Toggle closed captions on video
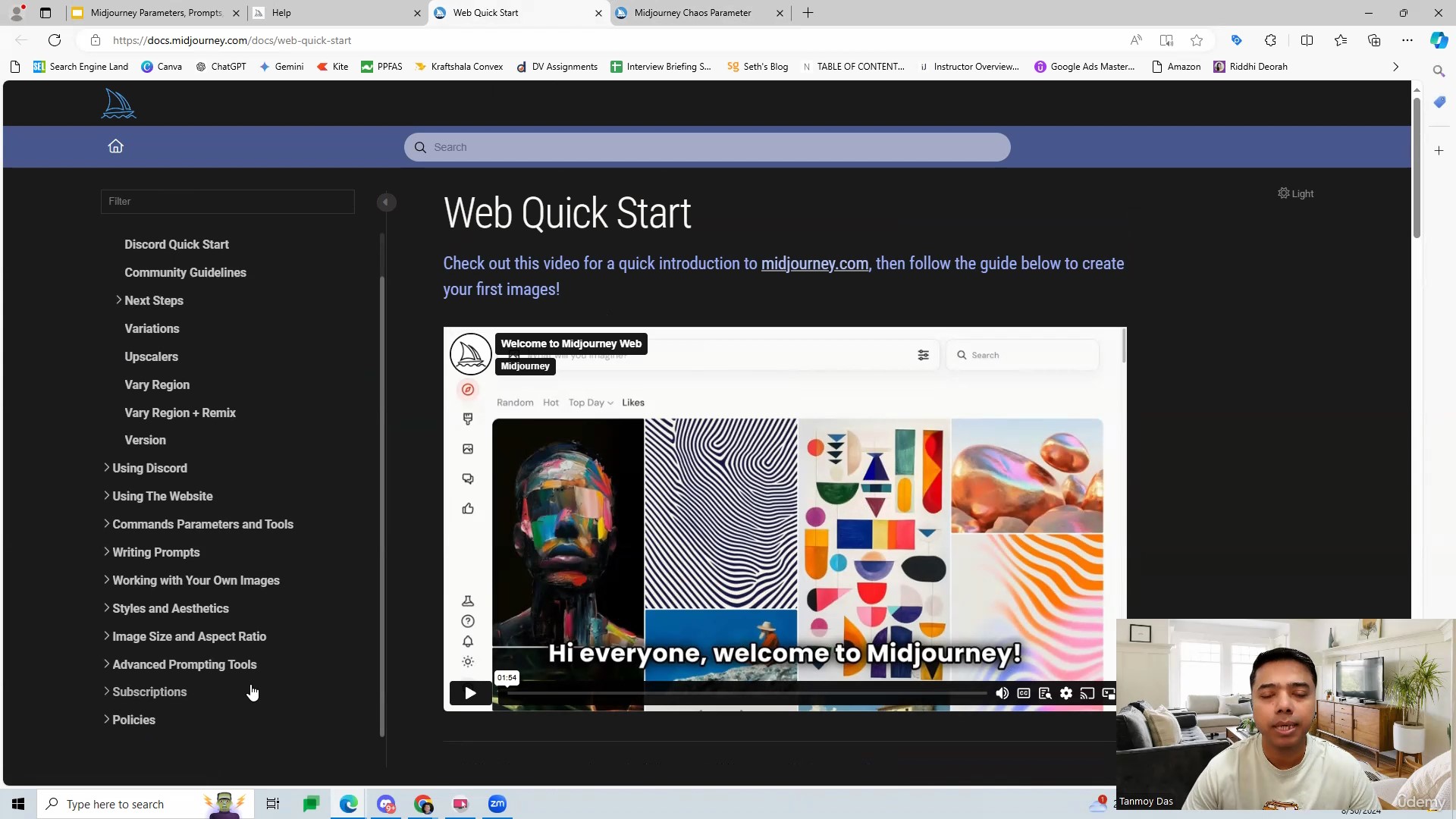Viewport: 1456px width, 819px height. (x=1024, y=693)
